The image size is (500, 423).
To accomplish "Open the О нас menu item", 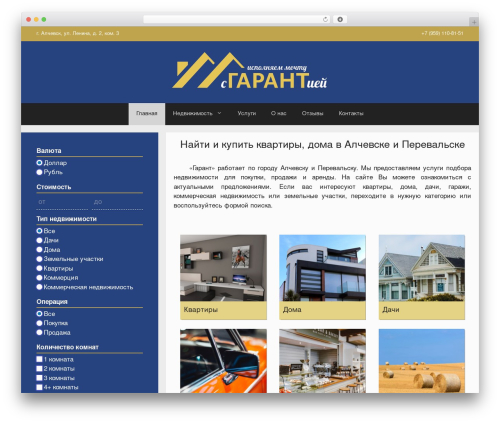I will click(278, 113).
